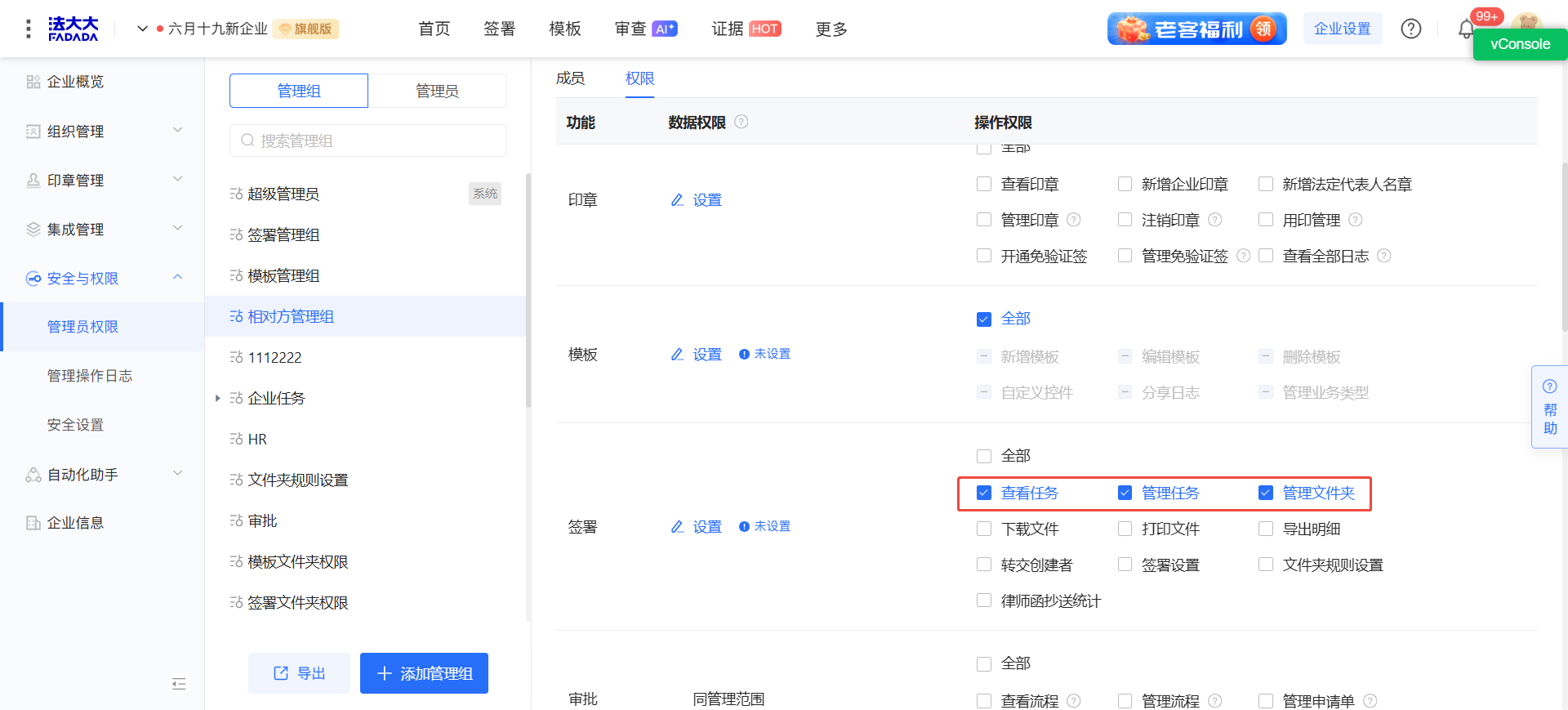The image size is (1568, 710).
Task: Expand the 企业任务 tree node
Action: pos(217,398)
